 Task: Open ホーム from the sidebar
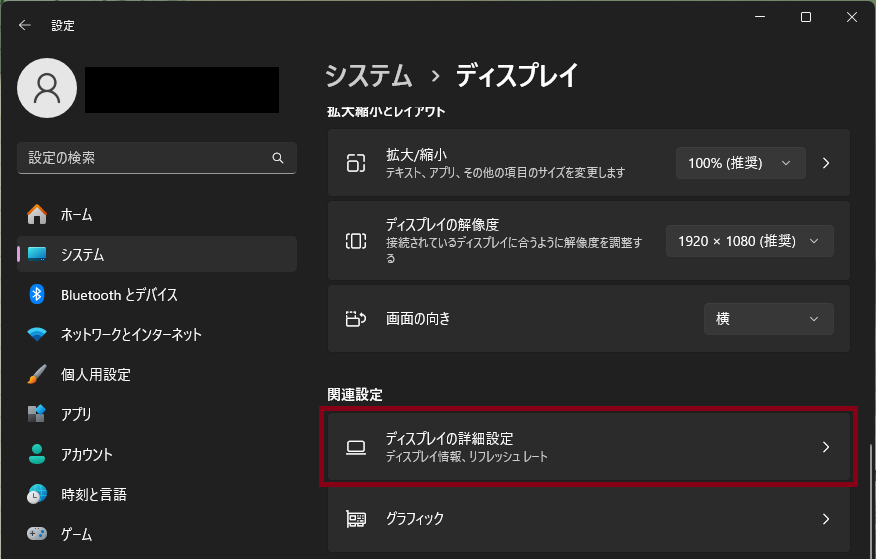(76, 214)
